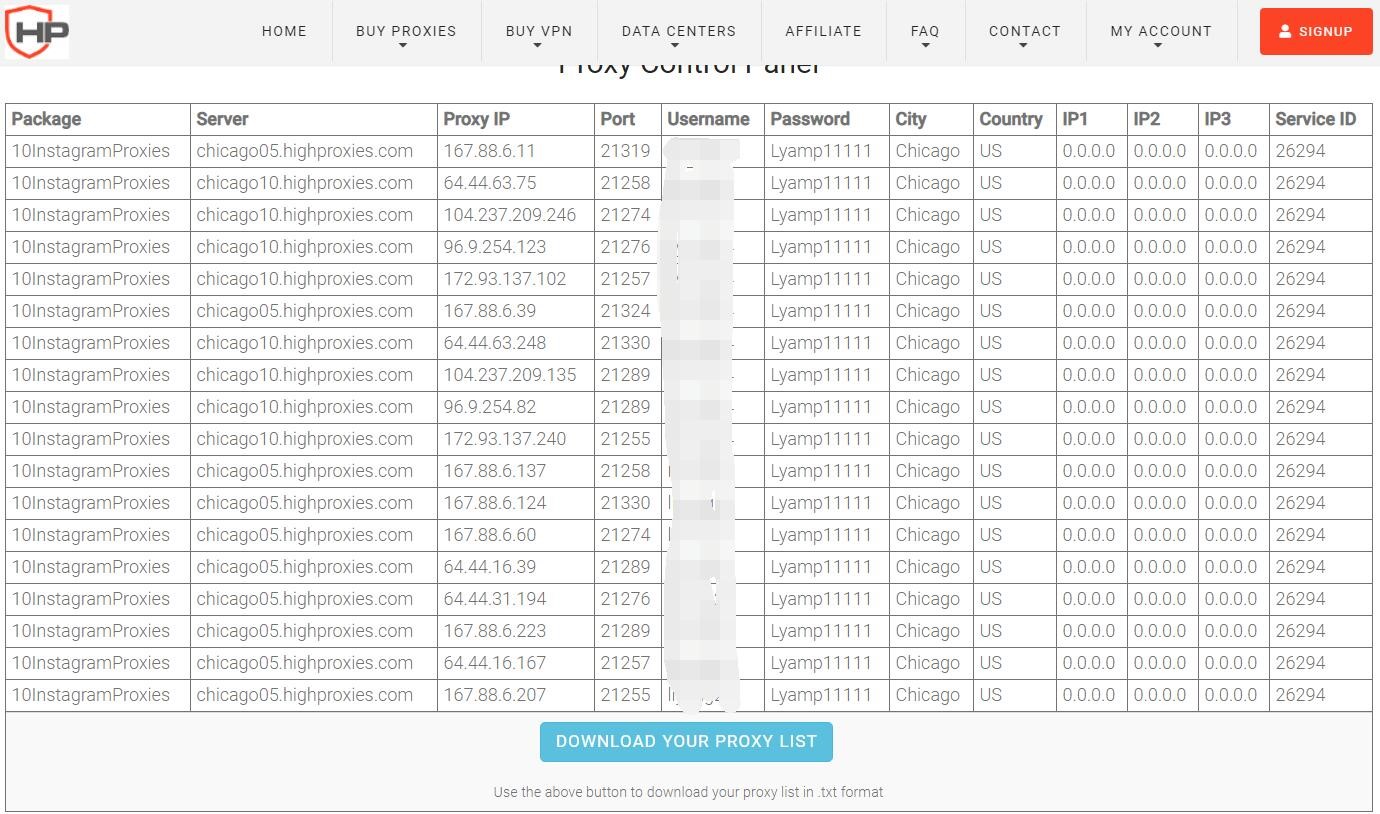Click DOWNLOAD YOUR PROXY LIST button
The width and height of the screenshot is (1380, 814).
[x=686, y=741]
